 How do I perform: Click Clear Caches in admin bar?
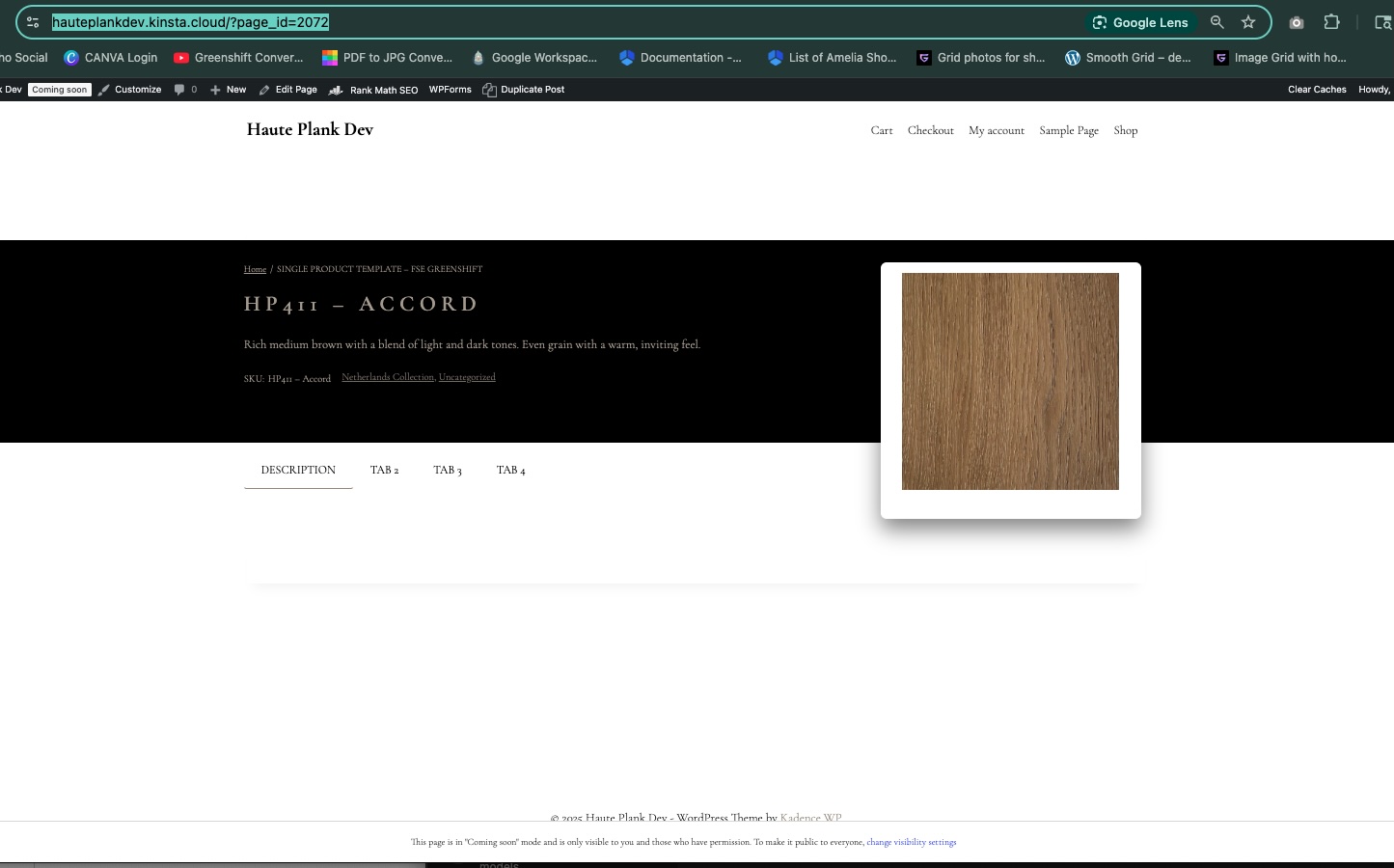[x=1317, y=90]
